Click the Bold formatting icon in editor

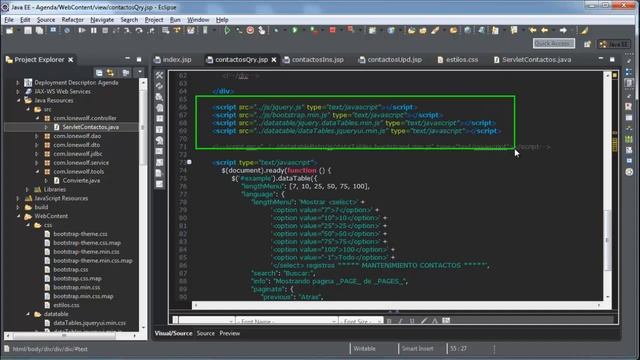click(x=389, y=322)
